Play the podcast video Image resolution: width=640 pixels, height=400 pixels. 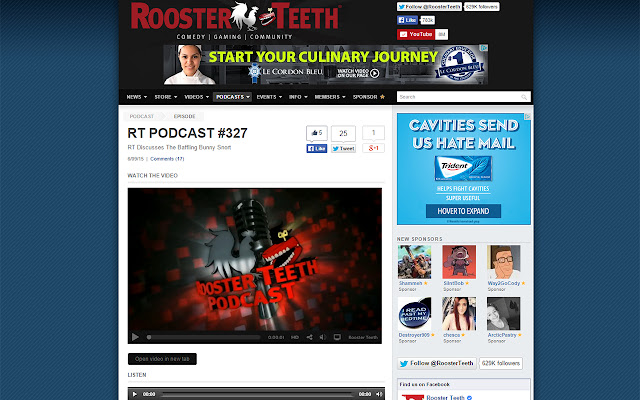(x=135, y=337)
